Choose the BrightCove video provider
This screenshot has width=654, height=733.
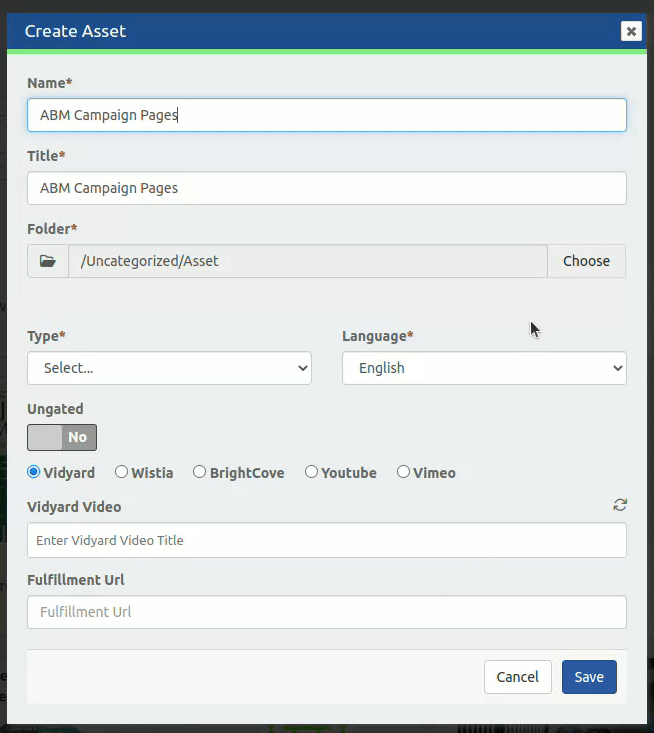199,472
